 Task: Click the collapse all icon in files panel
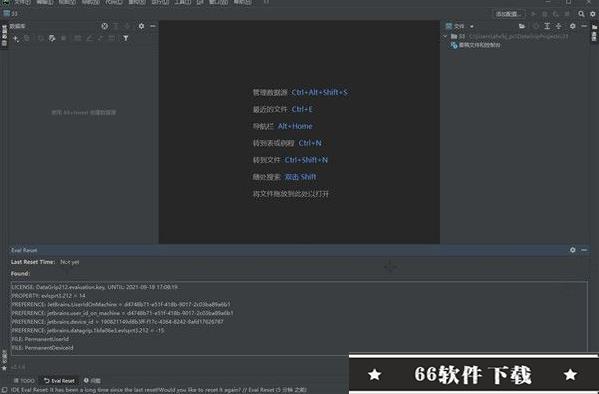coord(559,26)
